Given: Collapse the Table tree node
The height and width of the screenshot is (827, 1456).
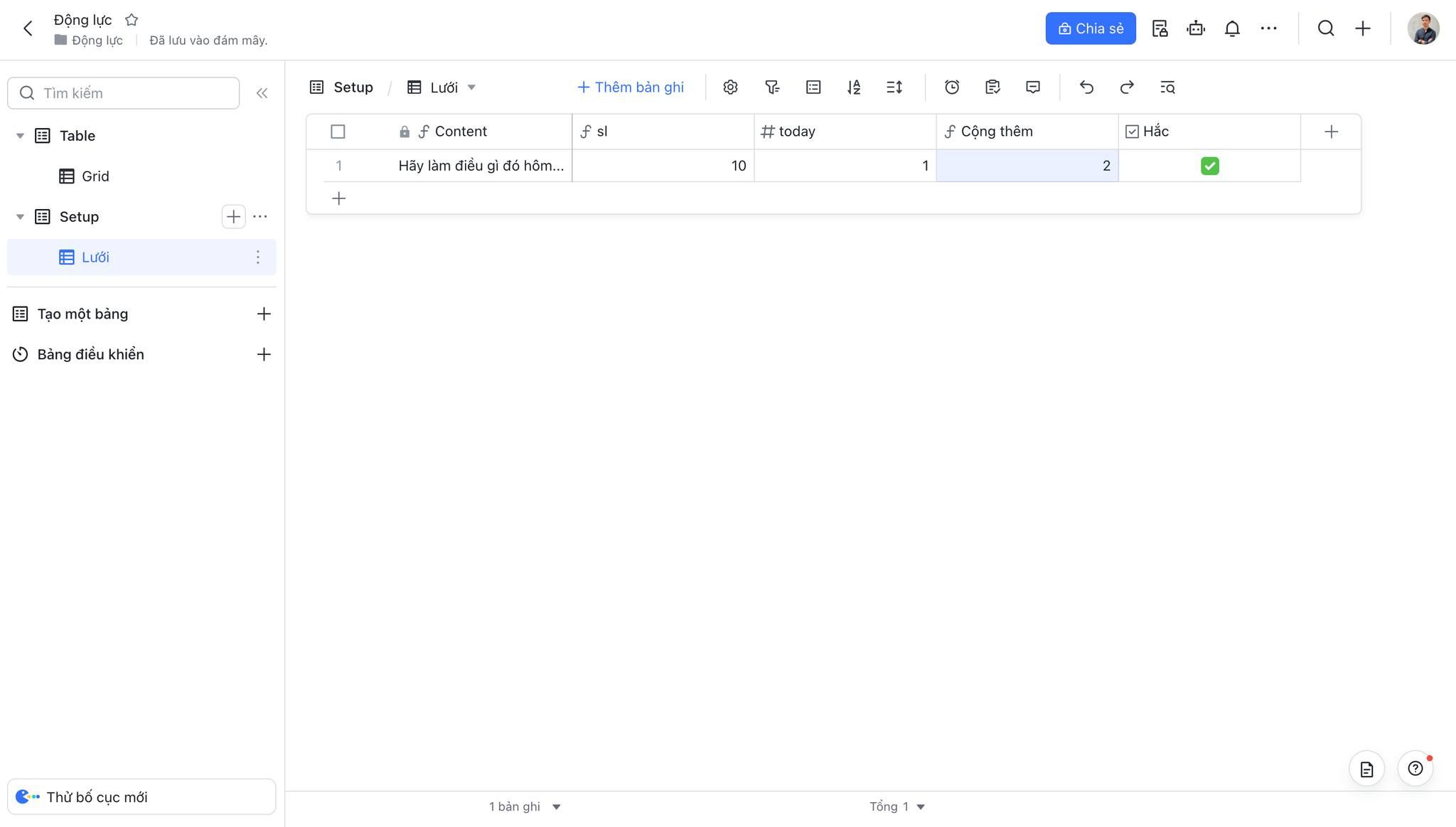Looking at the screenshot, I should pyautogui.click(x=20, y=136).
